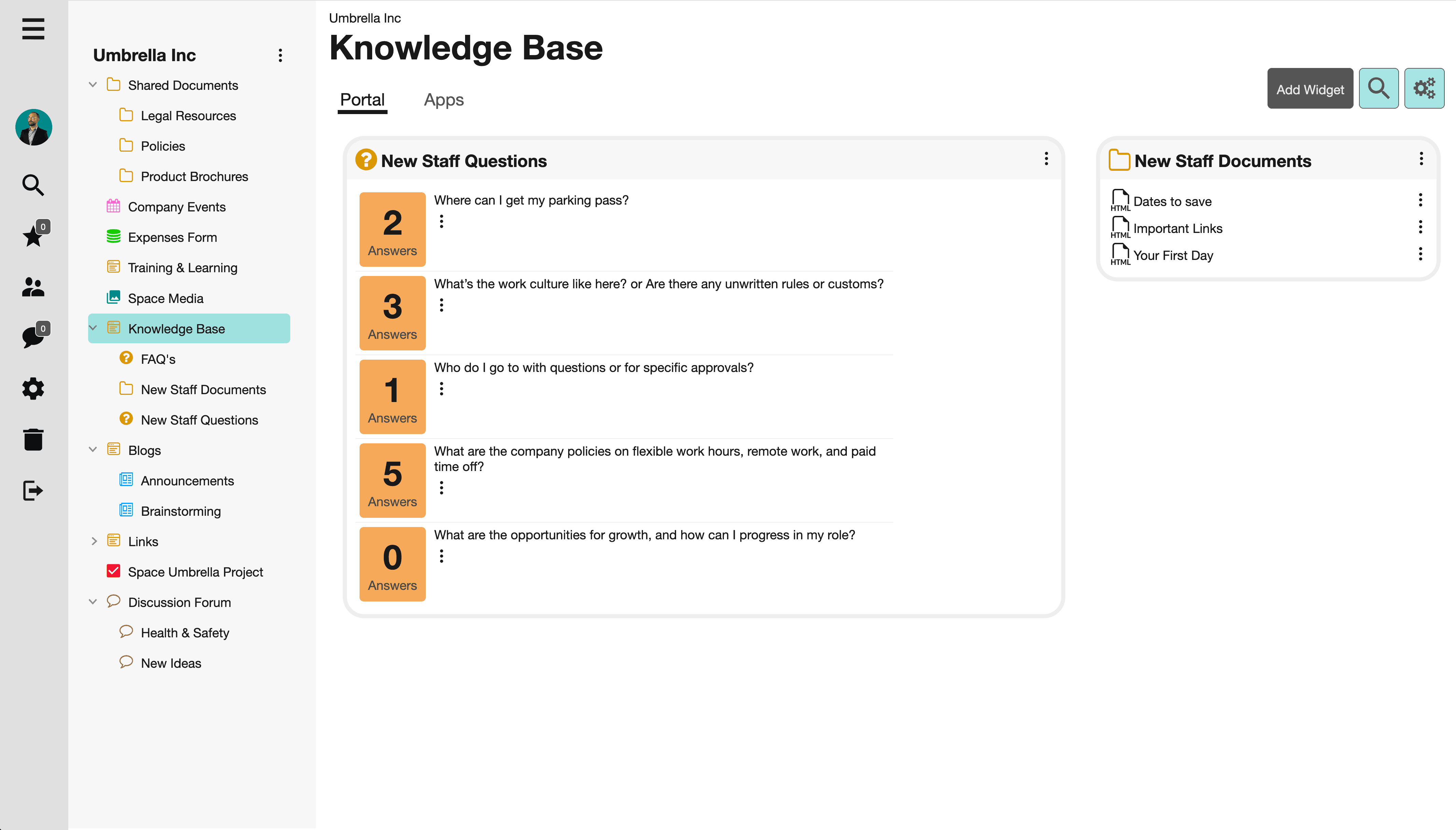Click Add Widget button
Screen dimensions: 1456x830
(1310, 88)
